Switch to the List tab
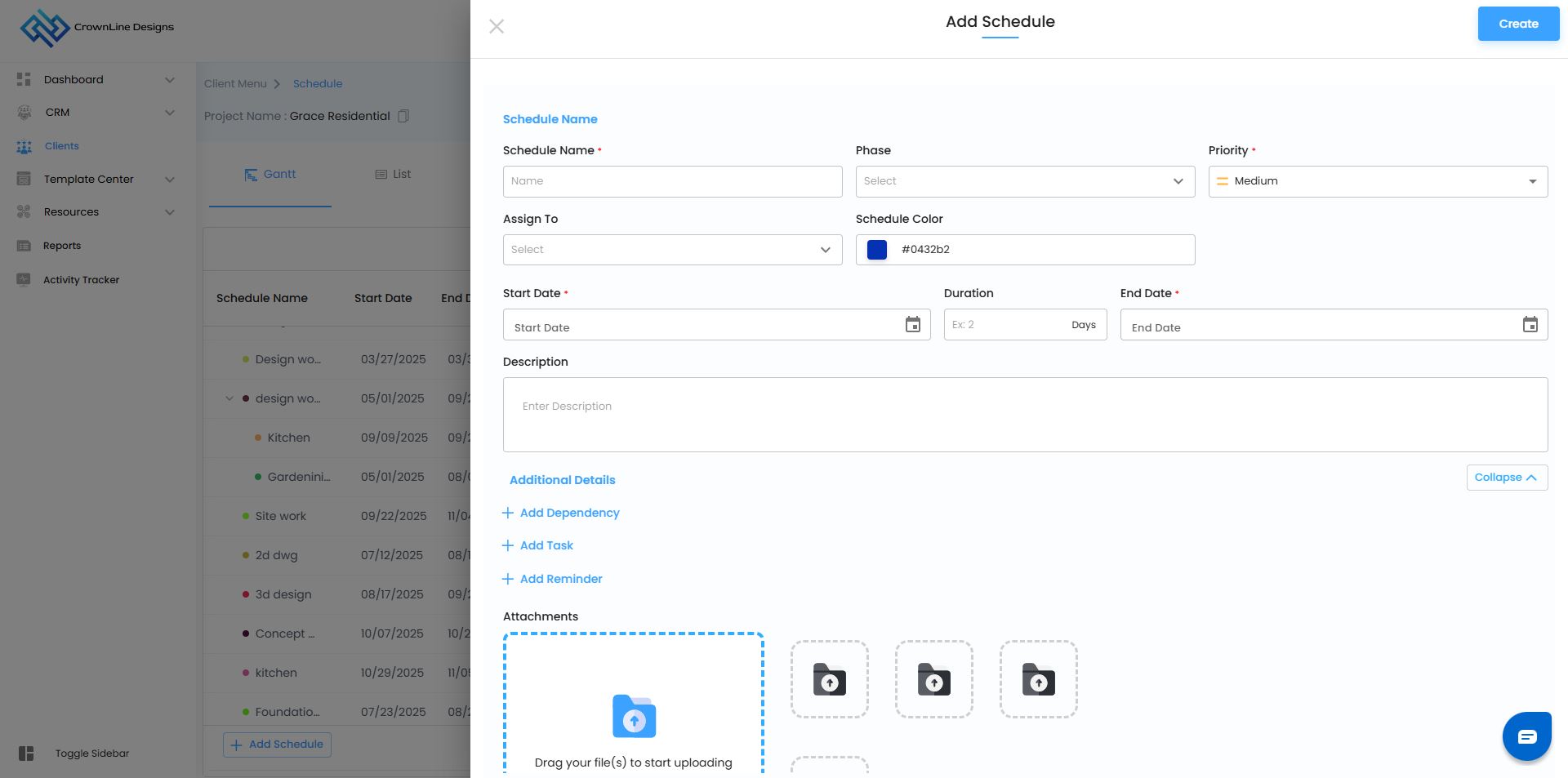This screenshot has width=1568, height=778. point(393,175)
